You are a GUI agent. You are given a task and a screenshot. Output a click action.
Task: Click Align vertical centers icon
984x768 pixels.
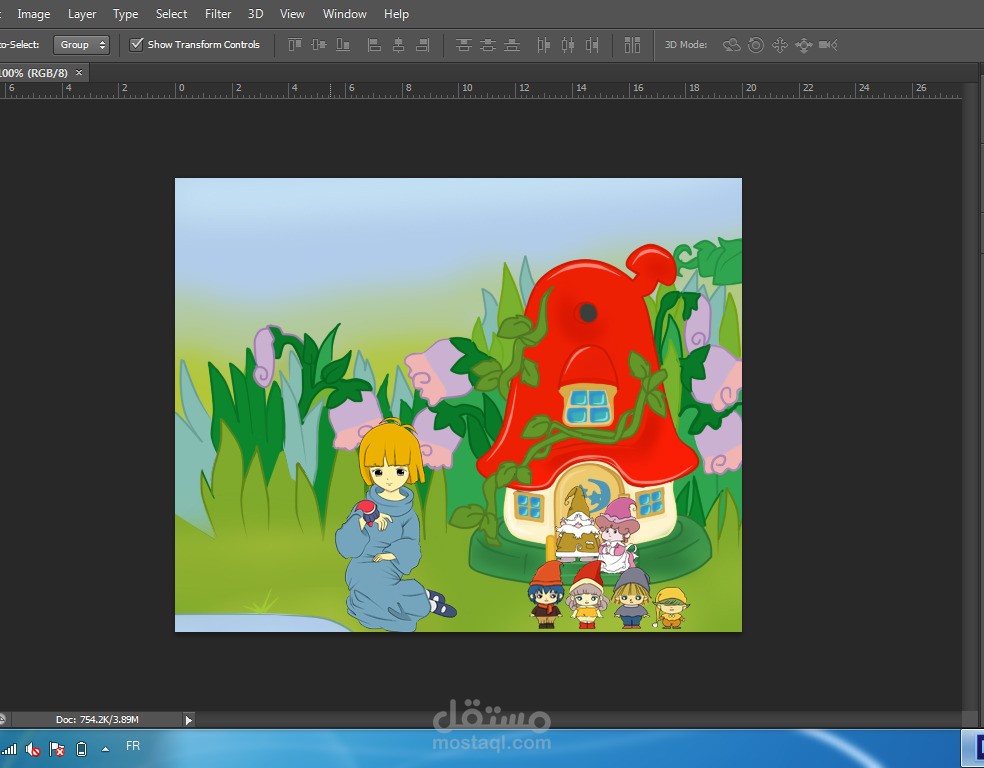(x=319, y=45)
